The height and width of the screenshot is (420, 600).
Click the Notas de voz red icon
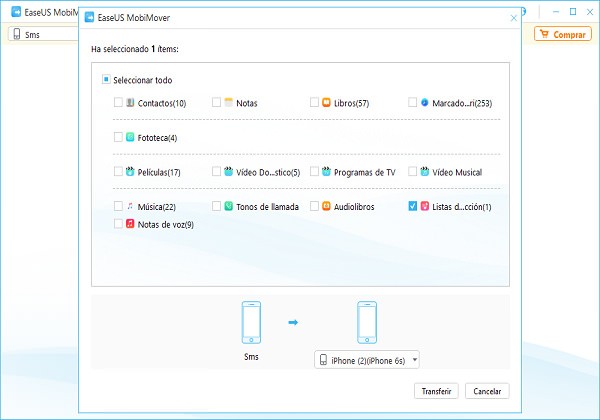pos(130,223)
